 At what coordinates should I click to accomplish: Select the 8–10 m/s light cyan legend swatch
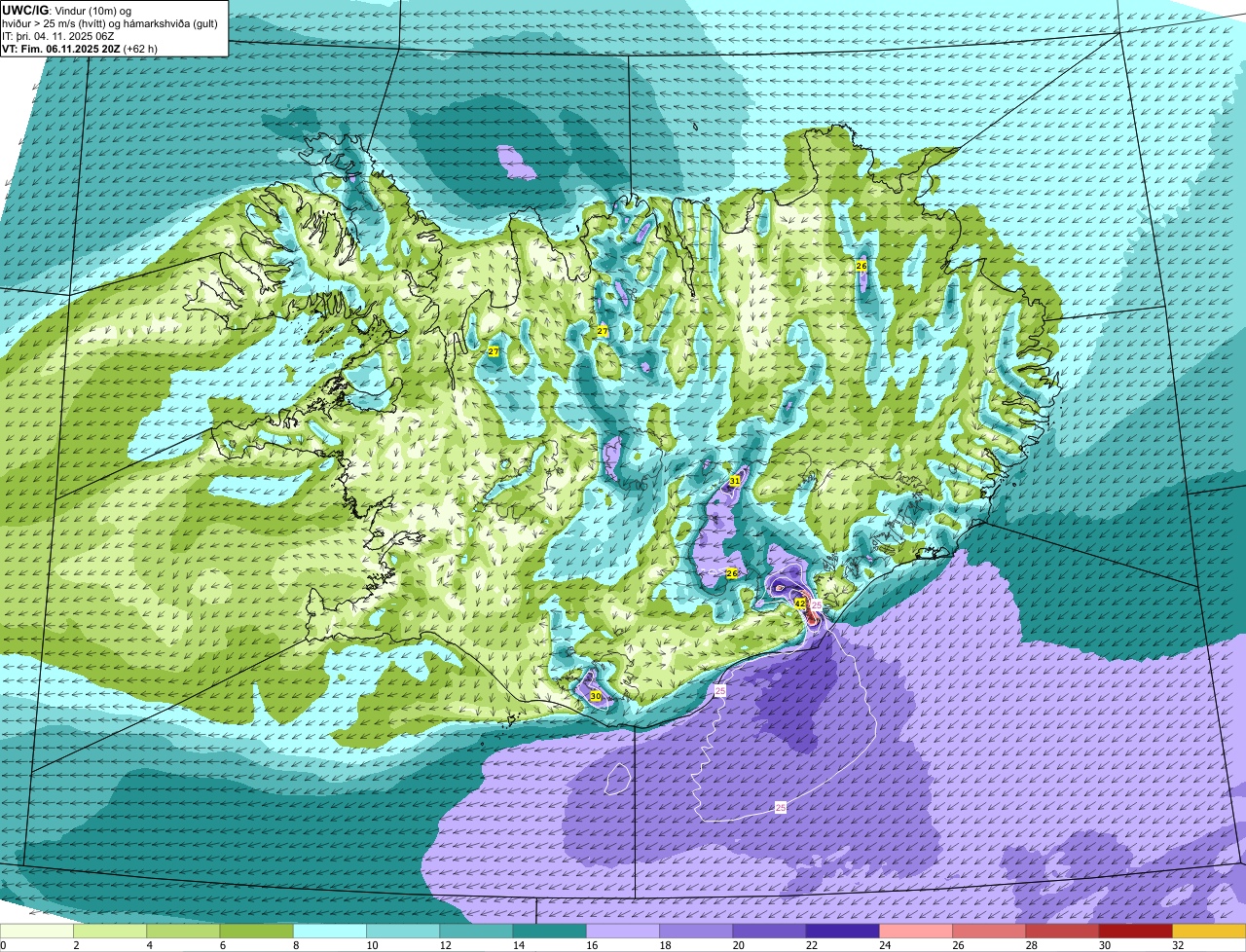(330, 931)
